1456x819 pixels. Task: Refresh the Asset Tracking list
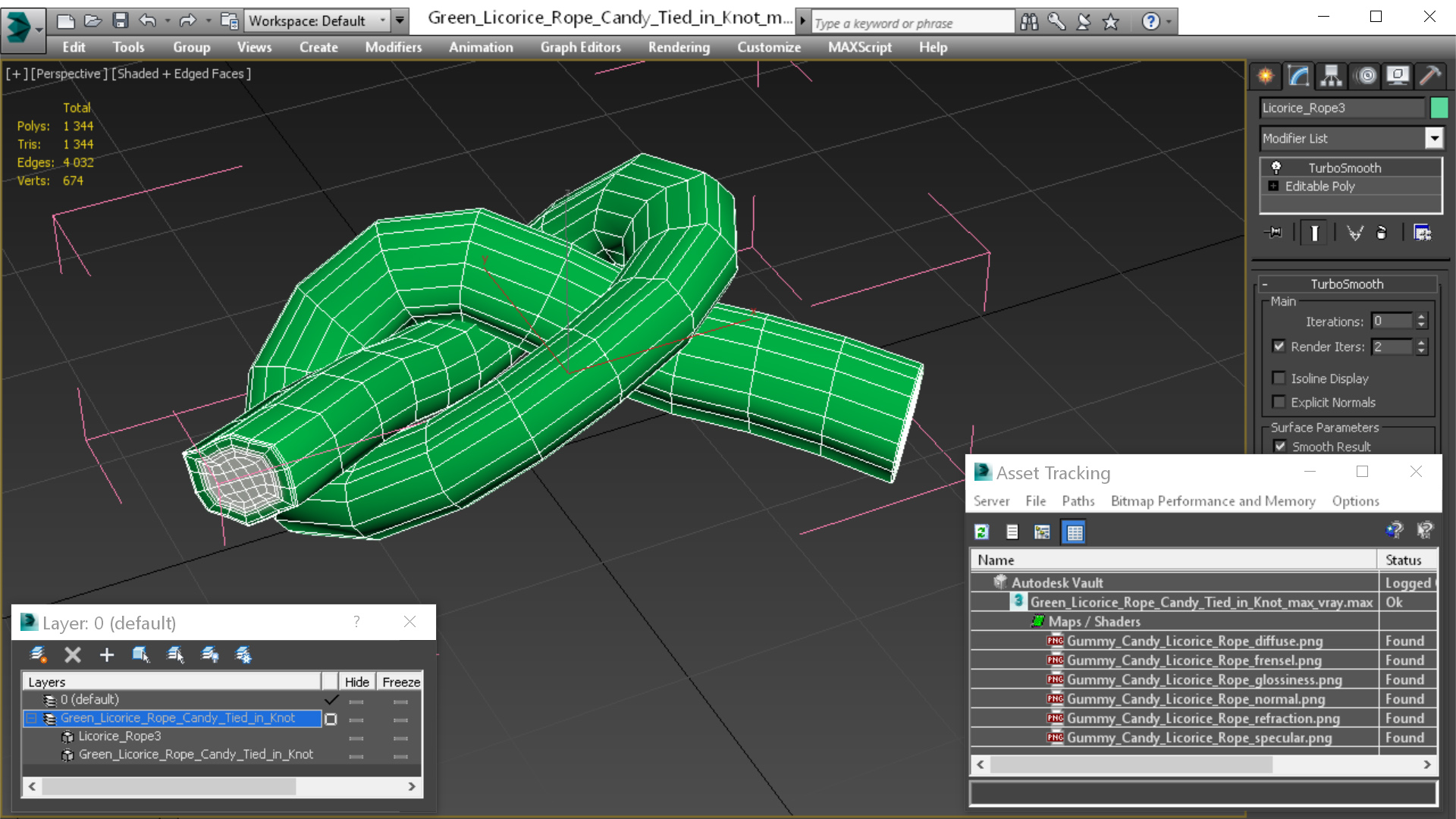pyautogui.click(x=981, y=532)
